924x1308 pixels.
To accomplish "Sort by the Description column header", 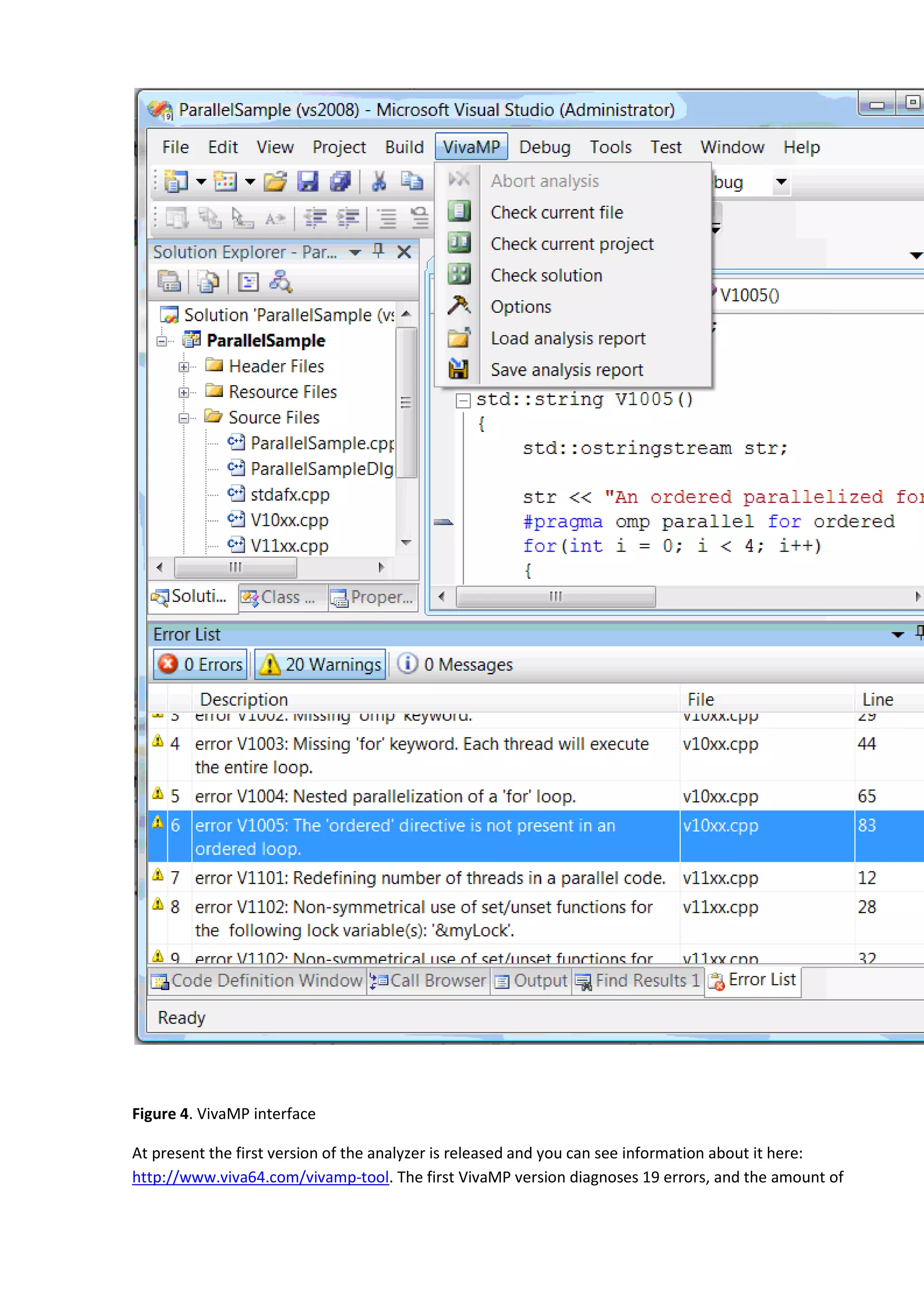I will click(x=435, y=699).
